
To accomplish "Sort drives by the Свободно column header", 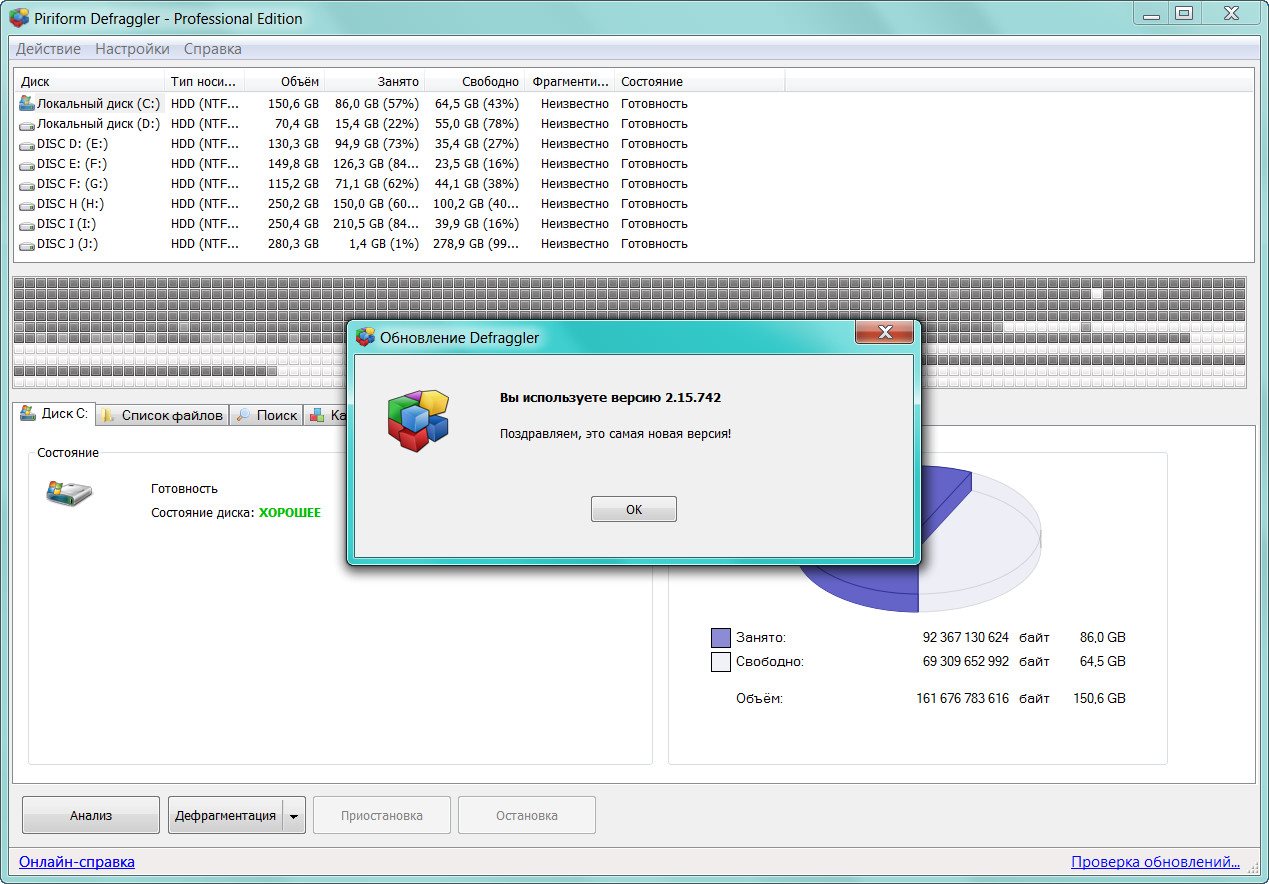I will 474,81.
